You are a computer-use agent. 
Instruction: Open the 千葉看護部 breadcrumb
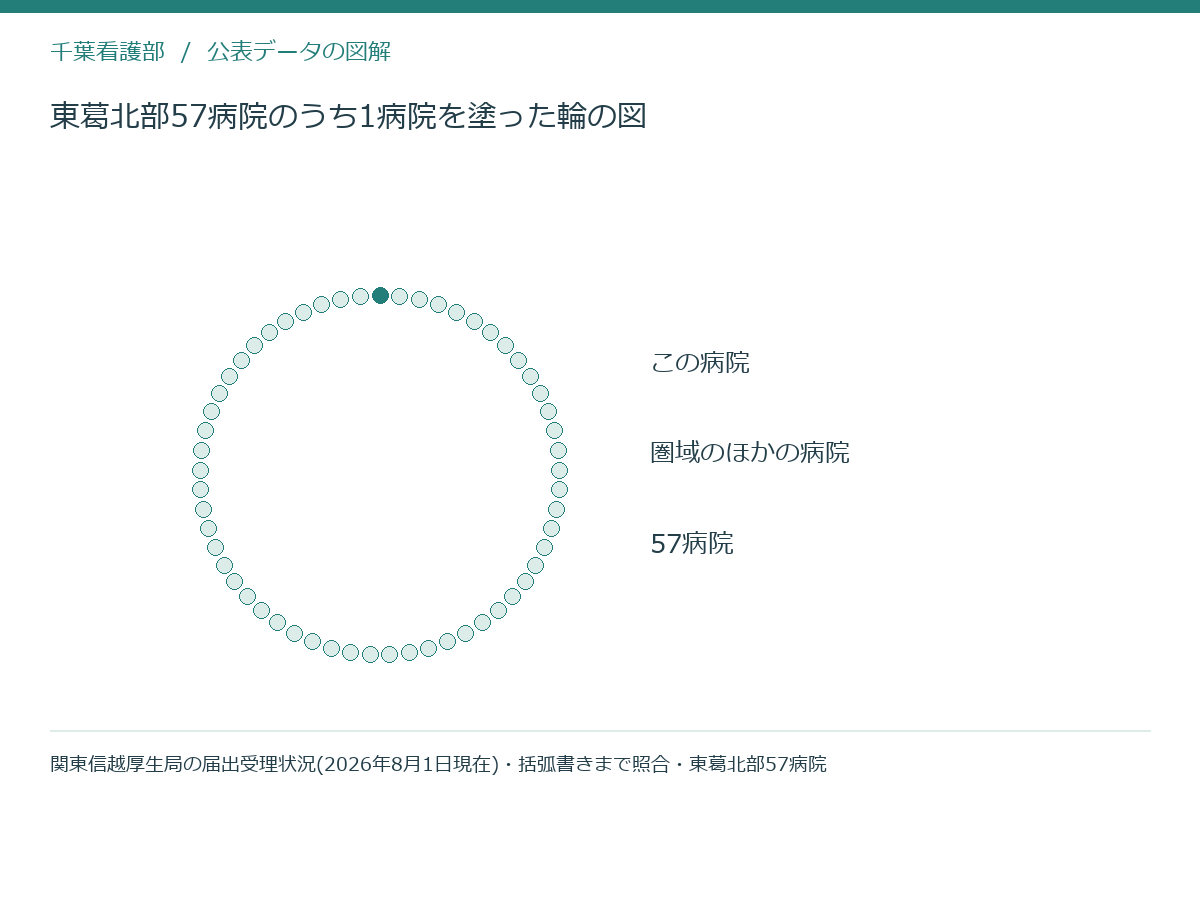[x=107, y=52]
